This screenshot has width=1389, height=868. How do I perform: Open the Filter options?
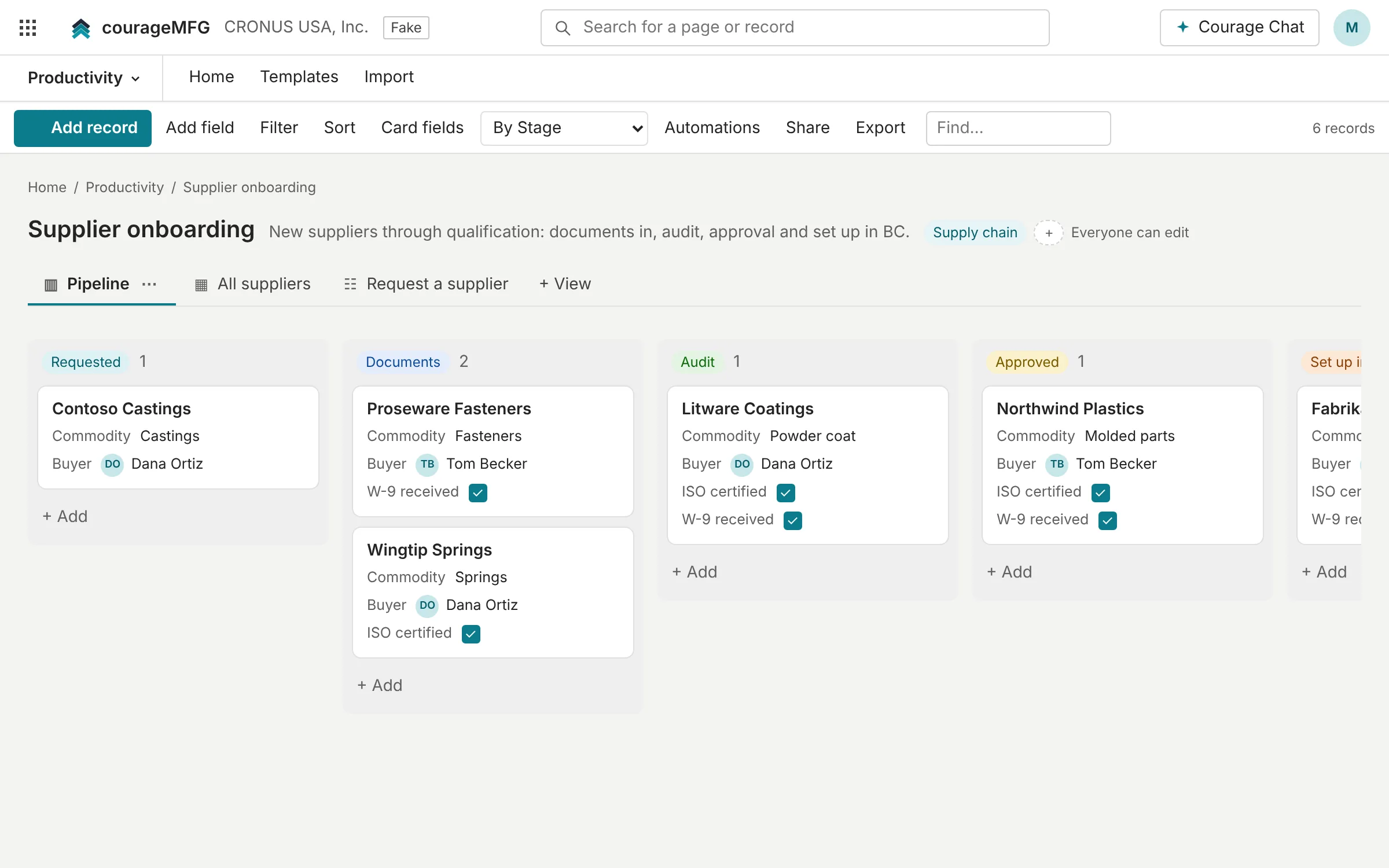click(279, 127)
